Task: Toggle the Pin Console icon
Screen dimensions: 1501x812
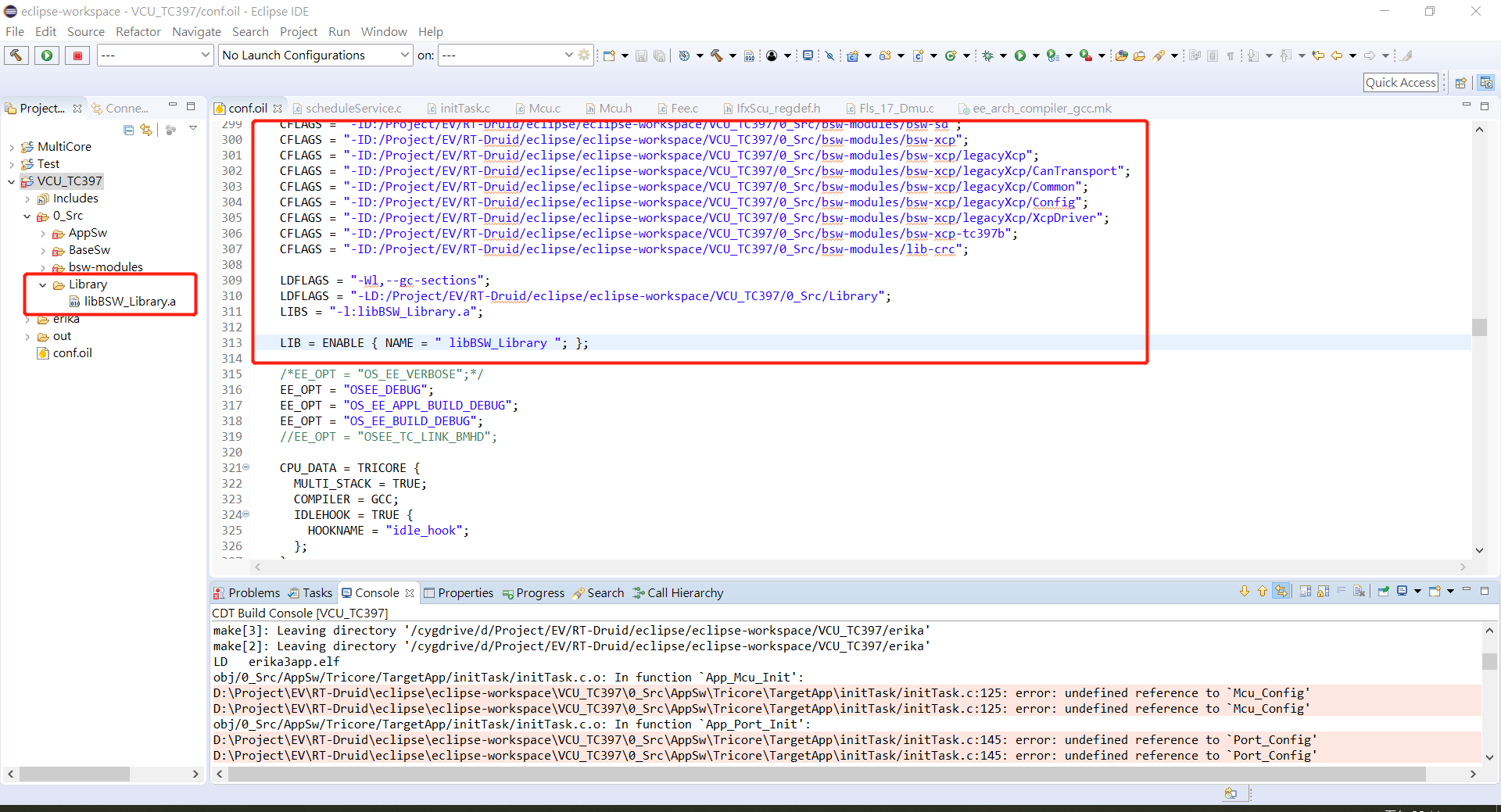Action: [1383, 592]
